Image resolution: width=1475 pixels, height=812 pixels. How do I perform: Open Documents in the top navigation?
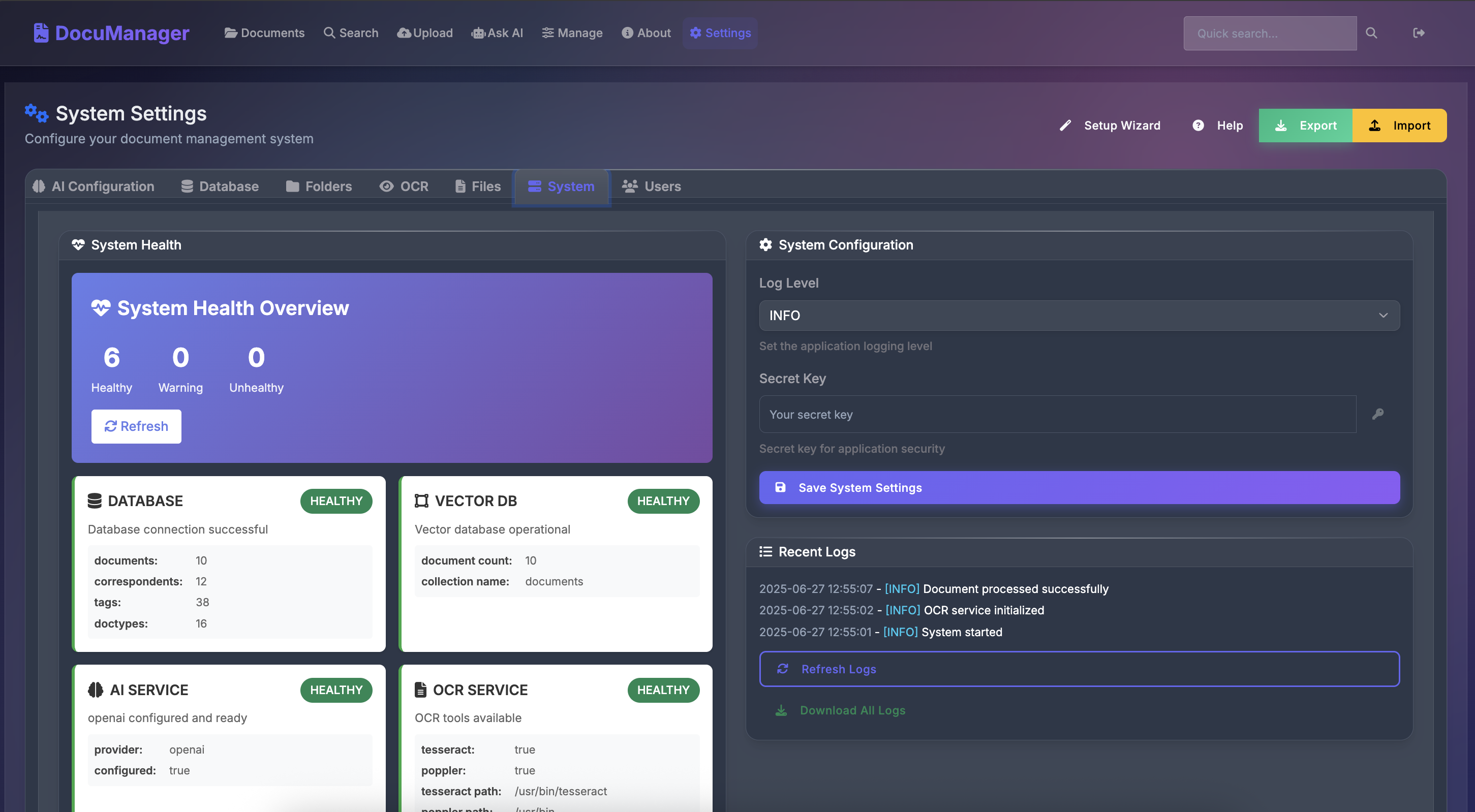pos(264,33)
